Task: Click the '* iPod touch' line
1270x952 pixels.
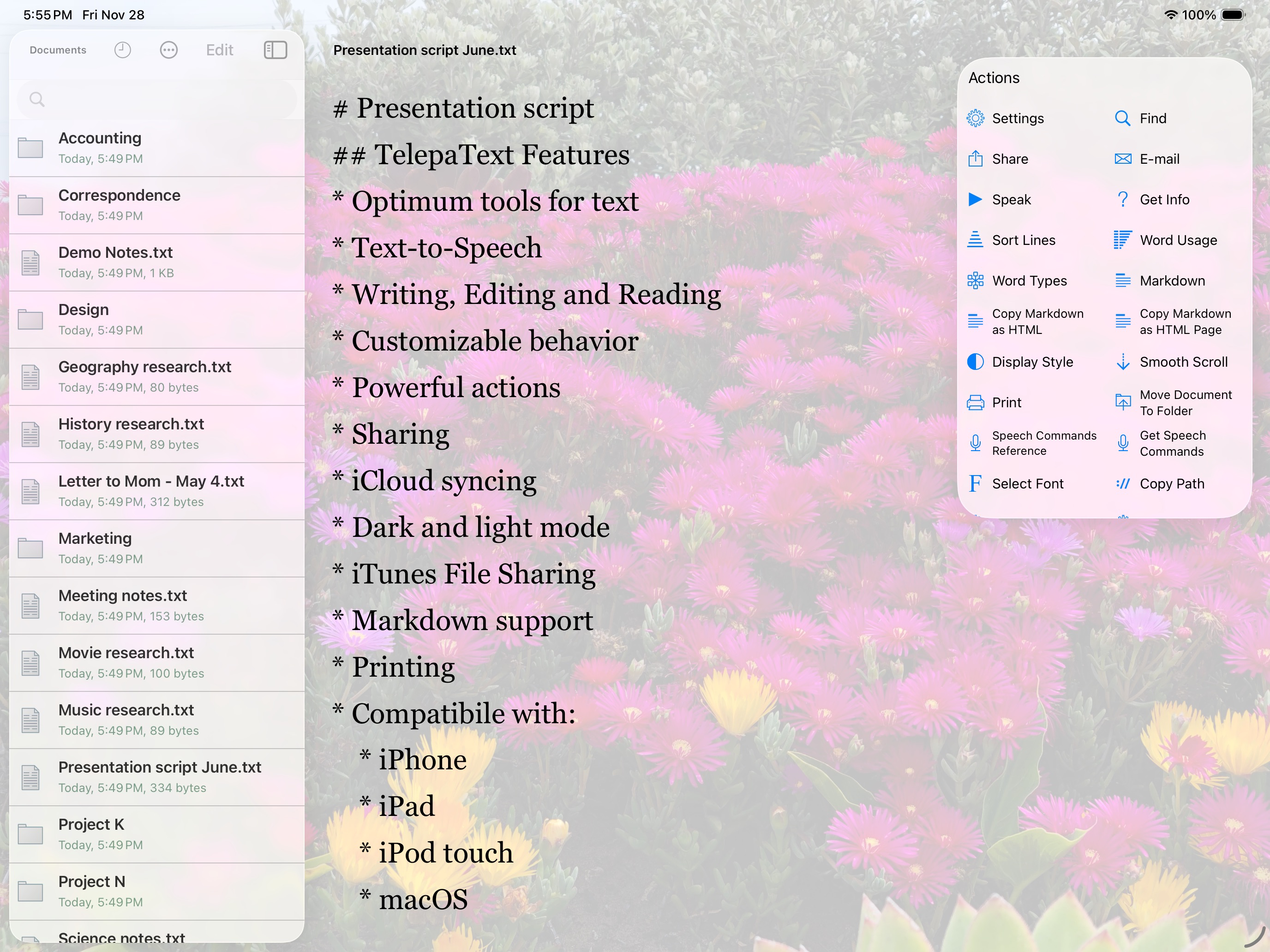Action: click(437, 853)
